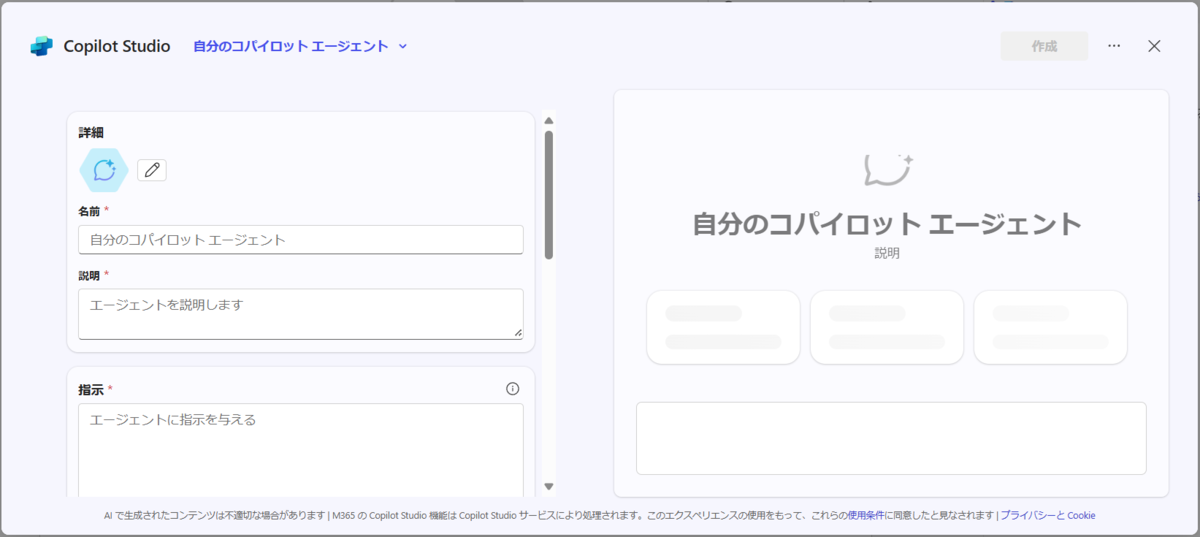The width and height of the screenshot is (1200, 537).
Task: Click the 説明 text under preview title
Action: click(887, 254)
